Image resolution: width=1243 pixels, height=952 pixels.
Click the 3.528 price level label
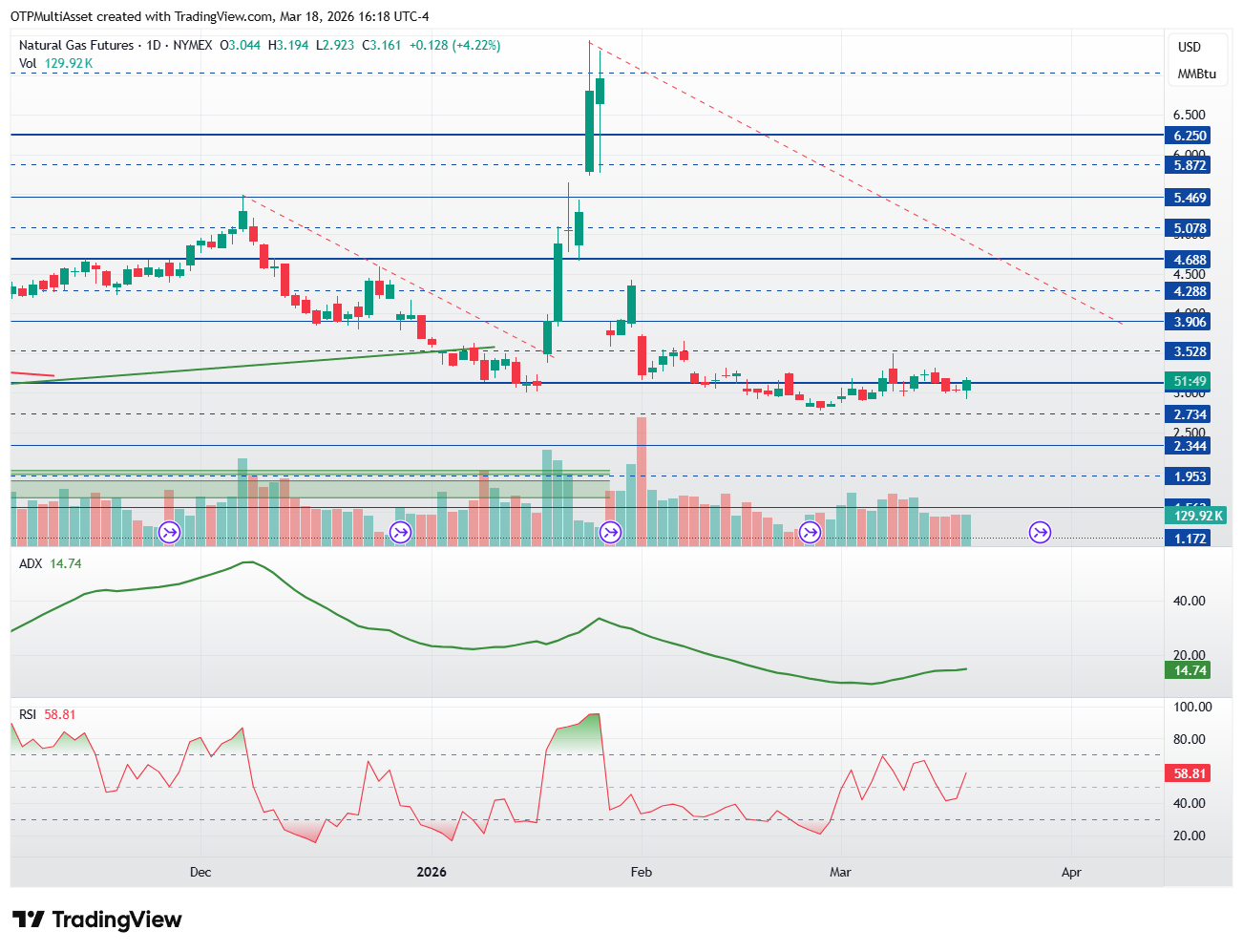[x=1190, y=351]
